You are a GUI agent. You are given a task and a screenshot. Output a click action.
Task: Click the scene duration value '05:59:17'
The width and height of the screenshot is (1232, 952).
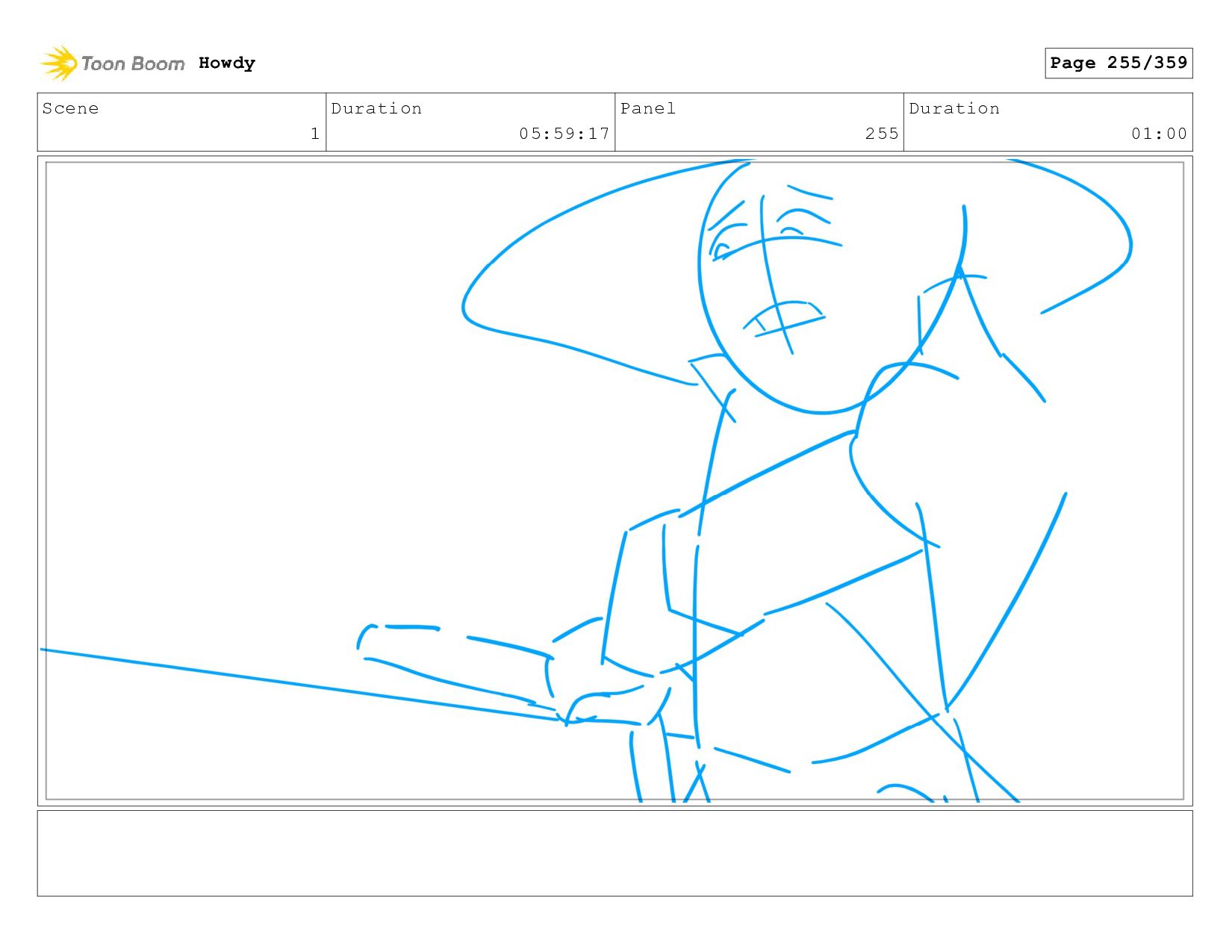click(564, 134)
